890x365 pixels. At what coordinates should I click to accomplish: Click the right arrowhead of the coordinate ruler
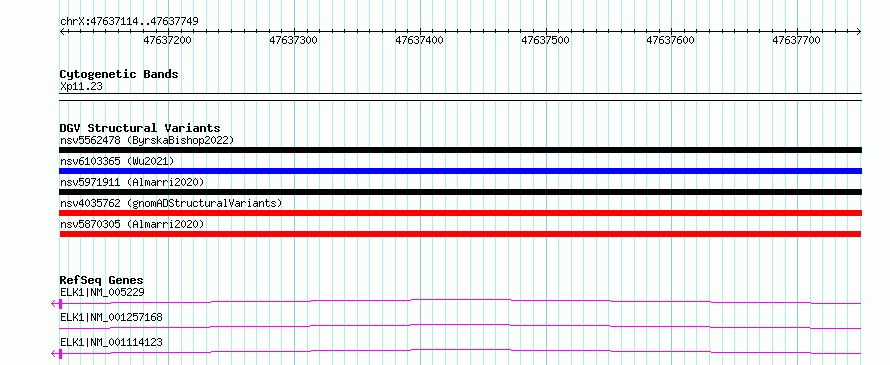(859, 32)
